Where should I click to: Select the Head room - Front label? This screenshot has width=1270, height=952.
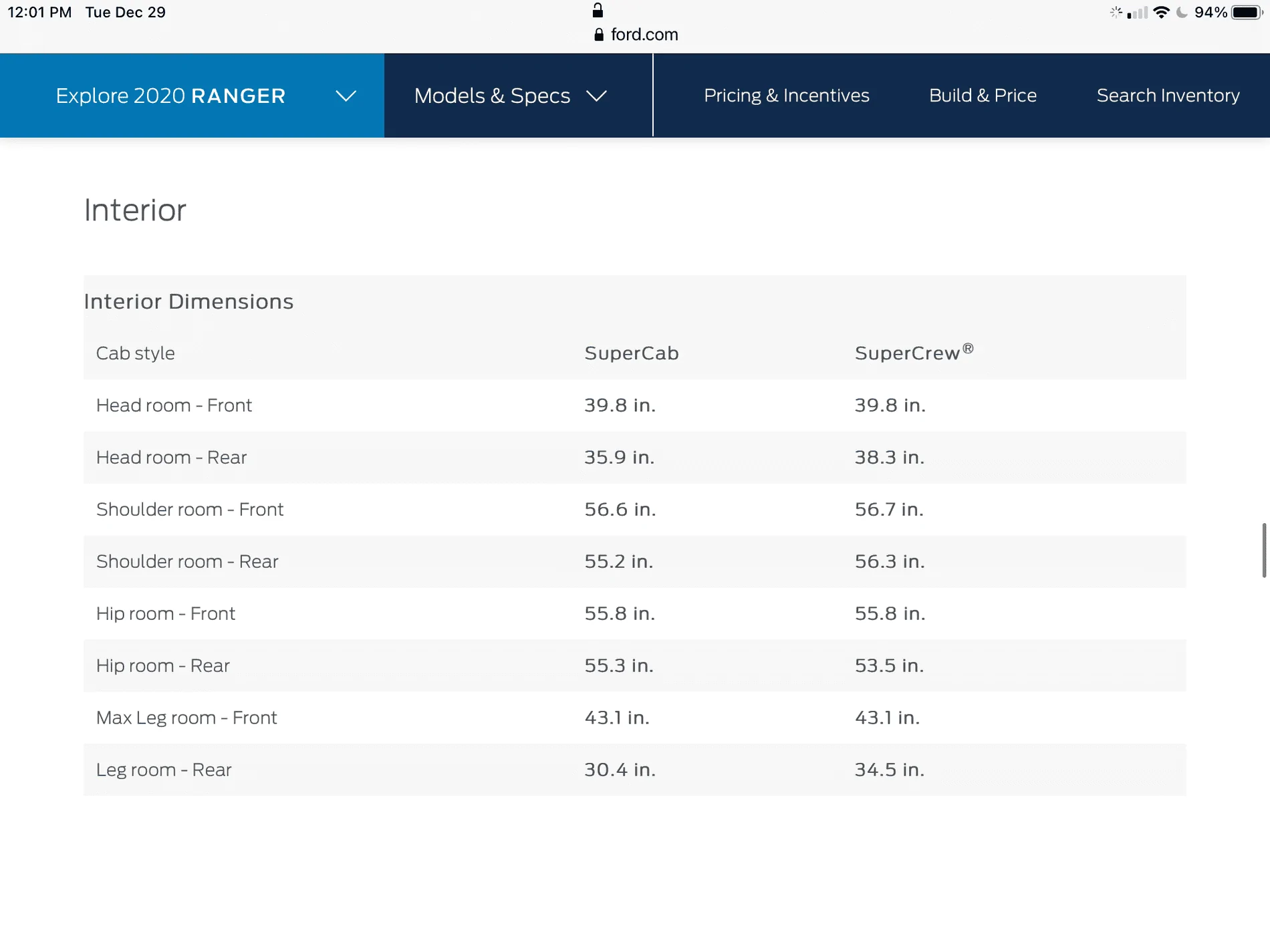click(x=174, y=405)
